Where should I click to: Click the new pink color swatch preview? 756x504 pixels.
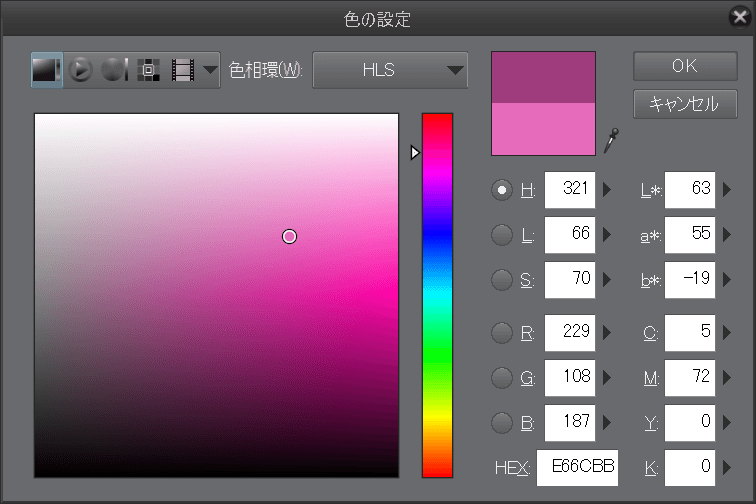543,129
